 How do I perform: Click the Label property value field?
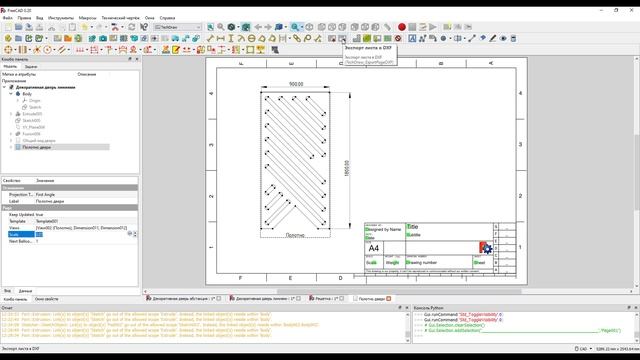[x=86, y=201]
